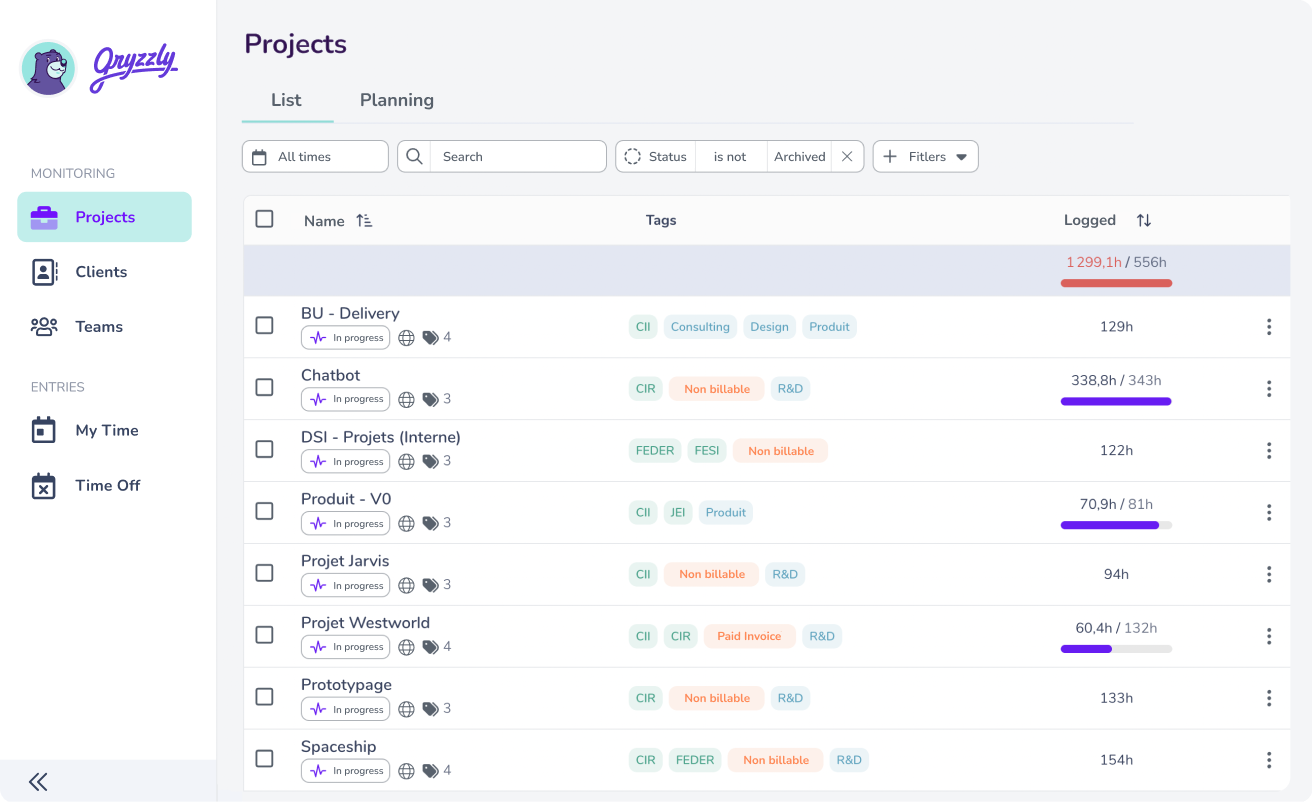Select the Prototypage row checkbox
The height and width of the screenshot is (802, 1312).
click(264, 697)
